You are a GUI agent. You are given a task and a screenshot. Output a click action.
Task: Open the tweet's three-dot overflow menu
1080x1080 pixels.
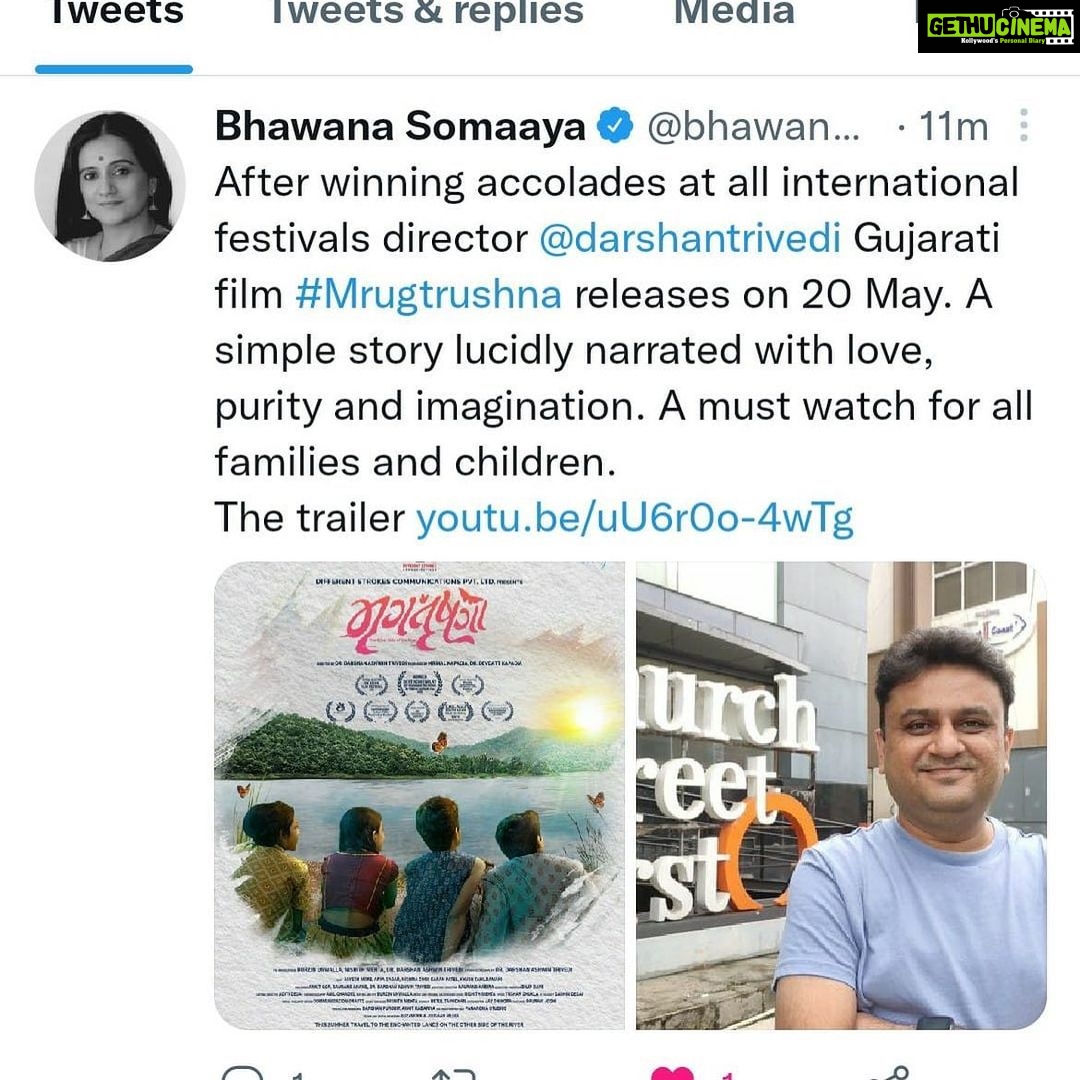1024,125
